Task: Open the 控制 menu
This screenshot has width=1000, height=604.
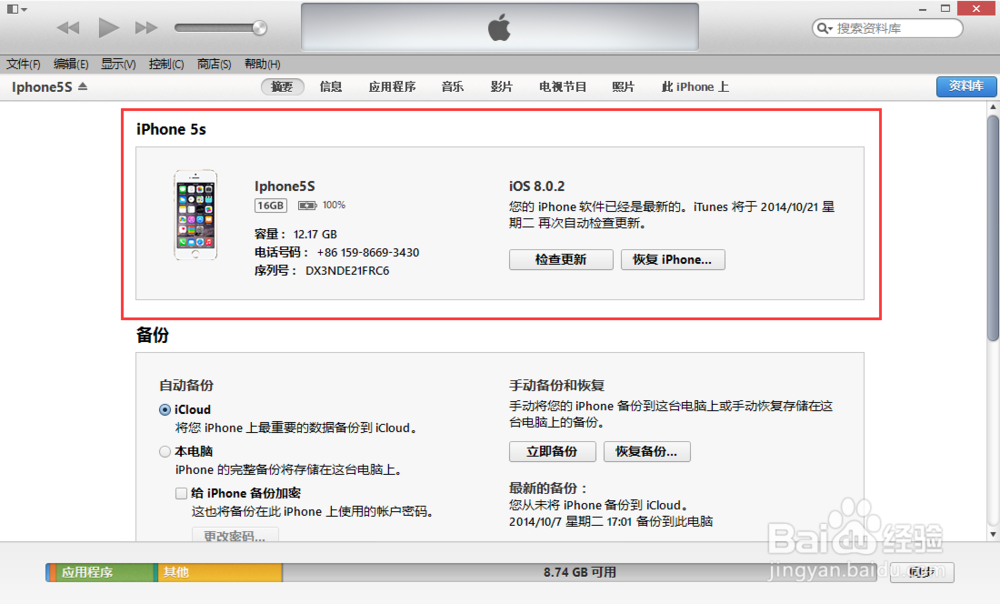Action: (x=166, y=63)
